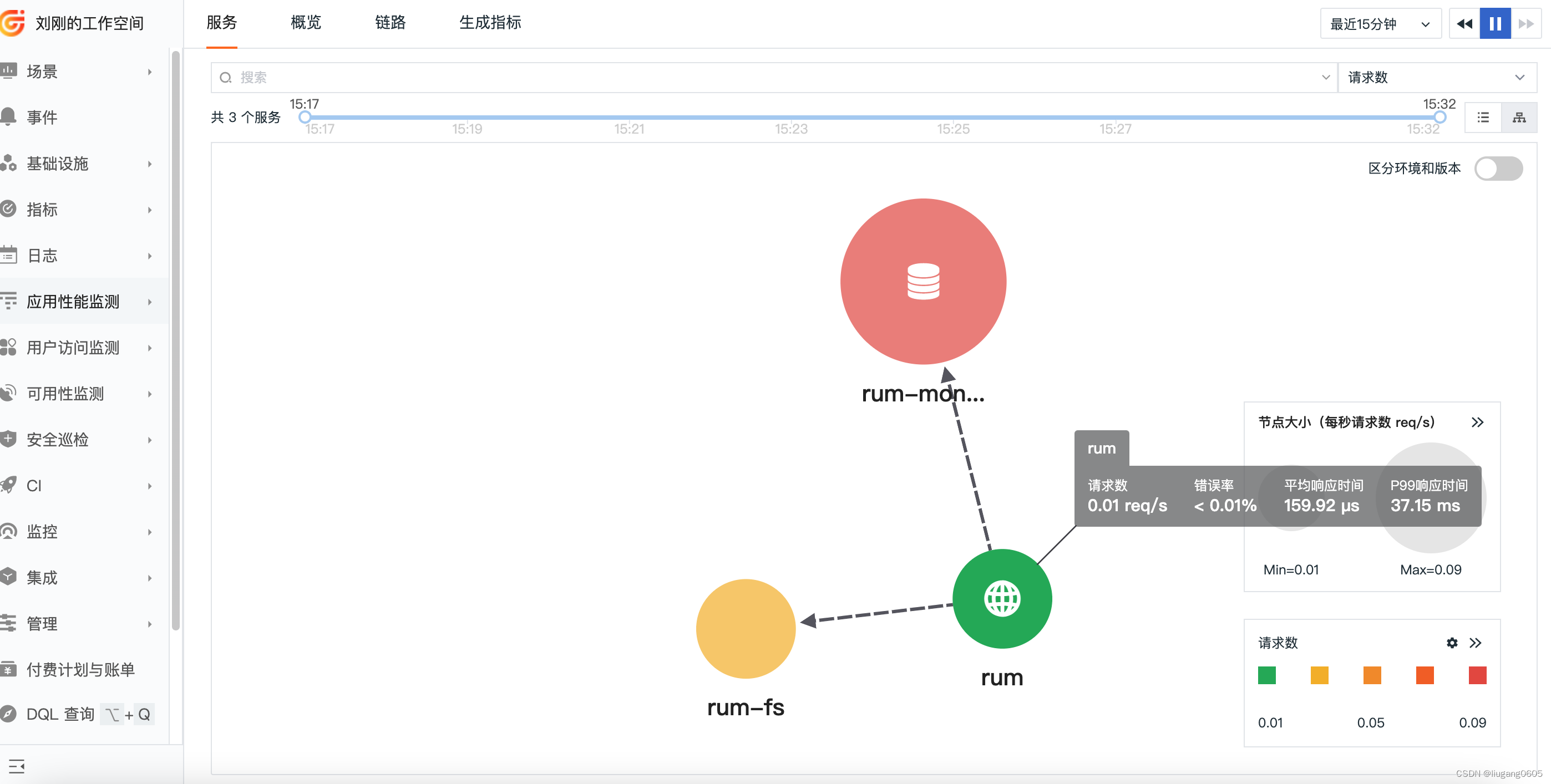Image resolution: width=1551 pixels, height=784 pixels.
Task: Click the time slider start handle at 15:17
Action: (x=305, y=117)
